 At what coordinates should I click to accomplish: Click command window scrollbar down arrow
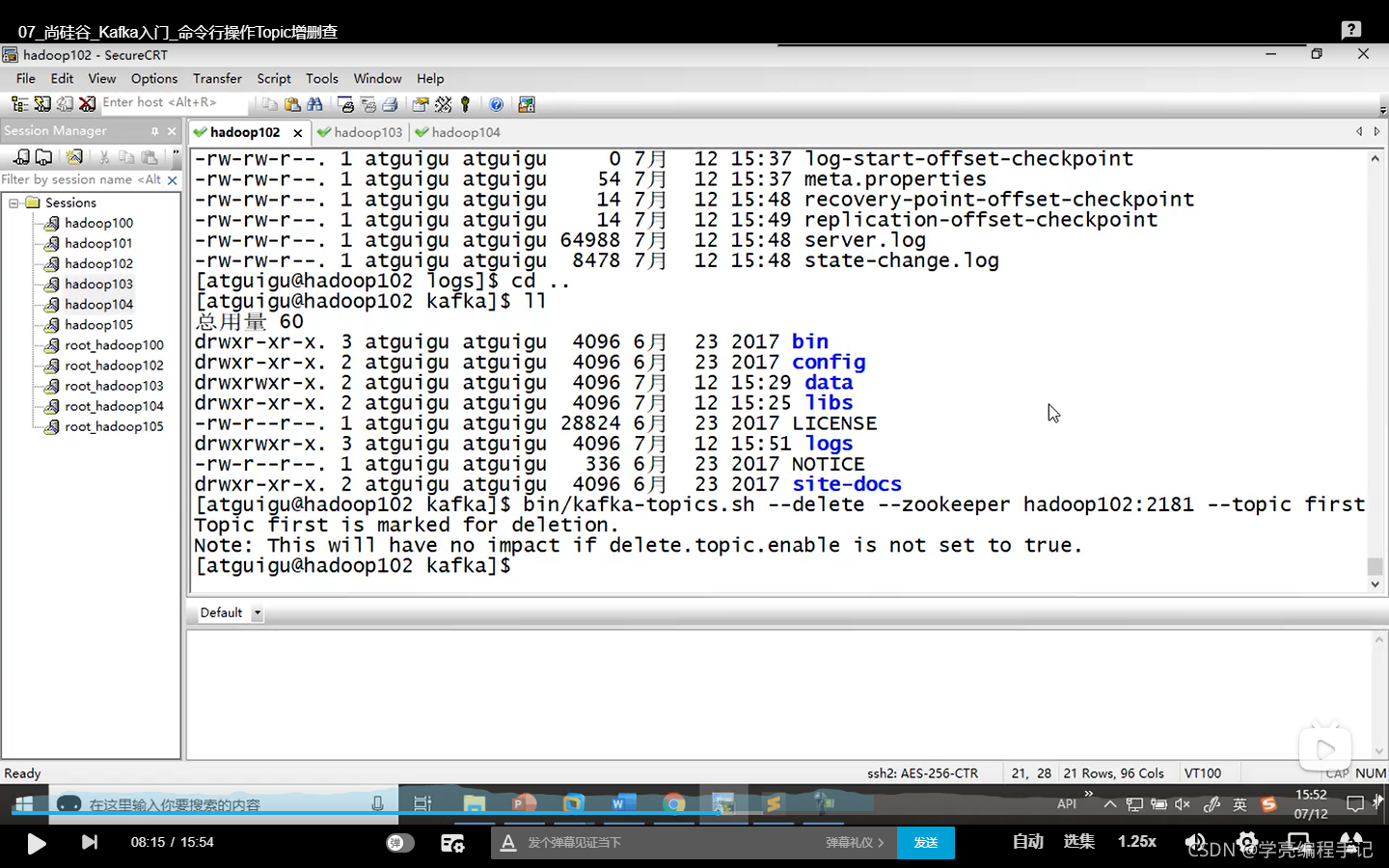point(1378,750)
